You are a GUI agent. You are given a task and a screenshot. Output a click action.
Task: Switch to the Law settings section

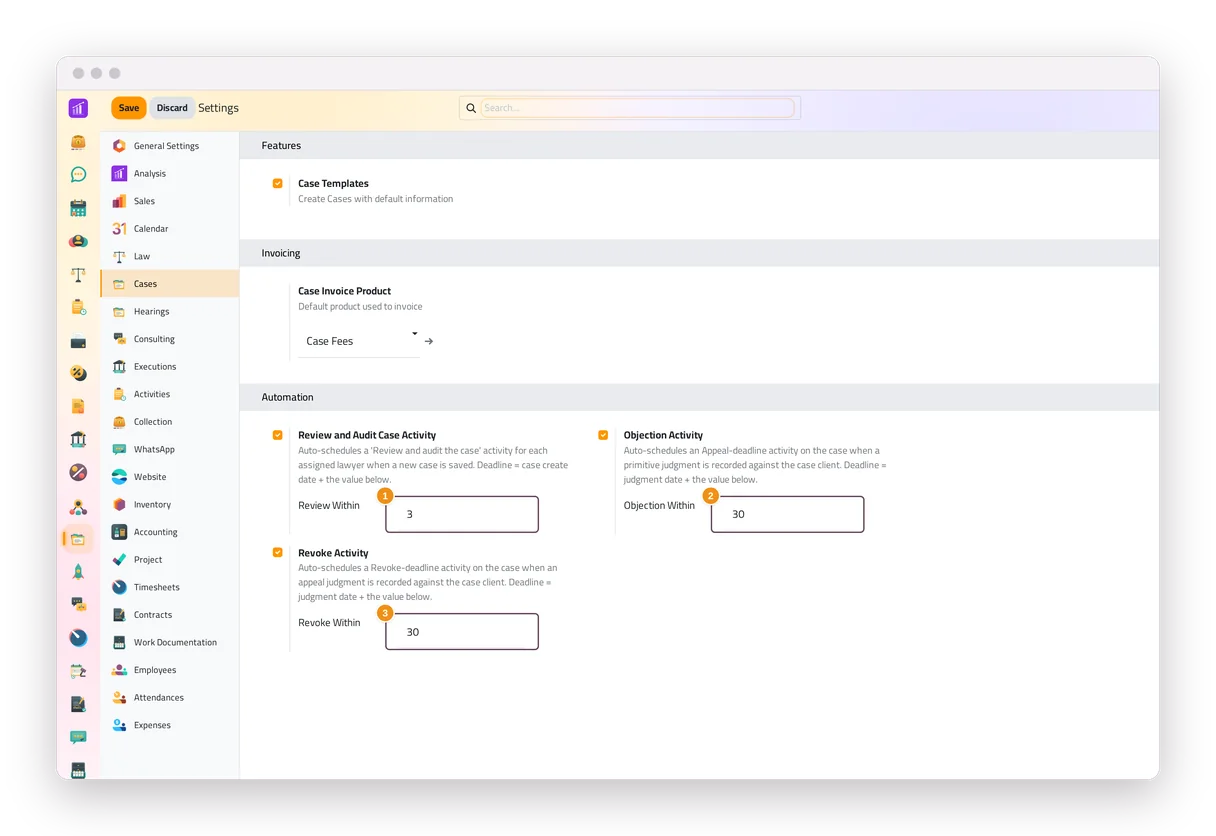[x=169, y=256]
